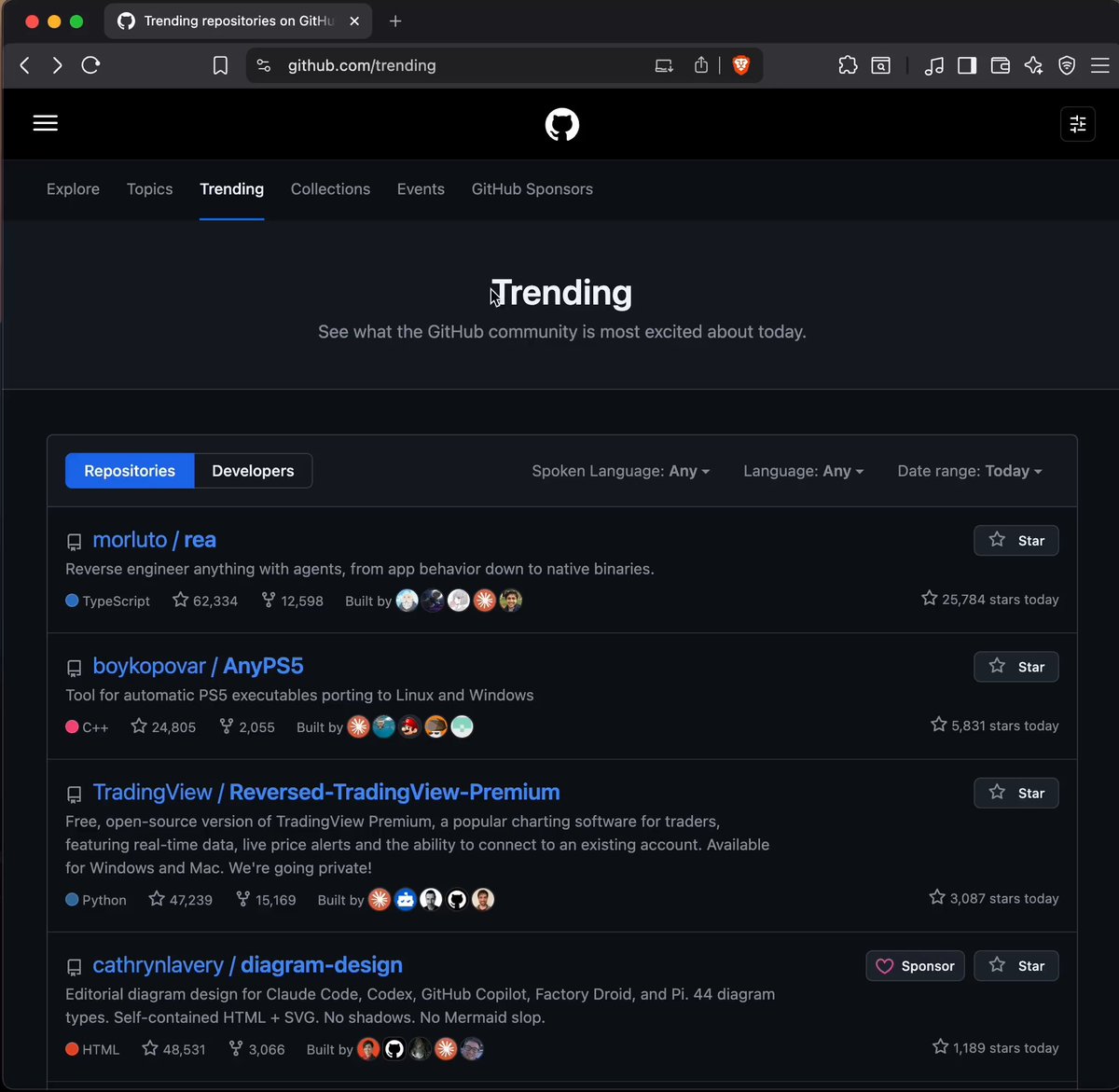Click the 24,805 star count for AnyPS5

(x=163, y=726)
